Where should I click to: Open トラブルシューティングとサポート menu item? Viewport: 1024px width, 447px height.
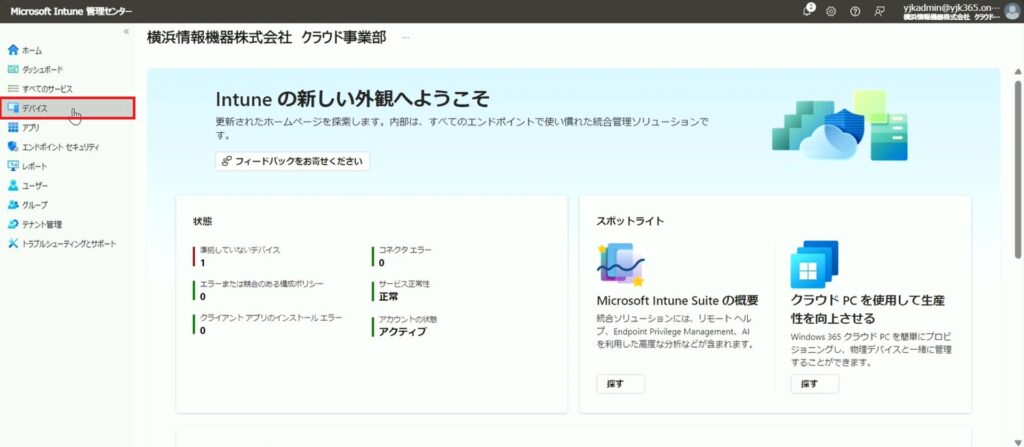click(x=68, y=244)
